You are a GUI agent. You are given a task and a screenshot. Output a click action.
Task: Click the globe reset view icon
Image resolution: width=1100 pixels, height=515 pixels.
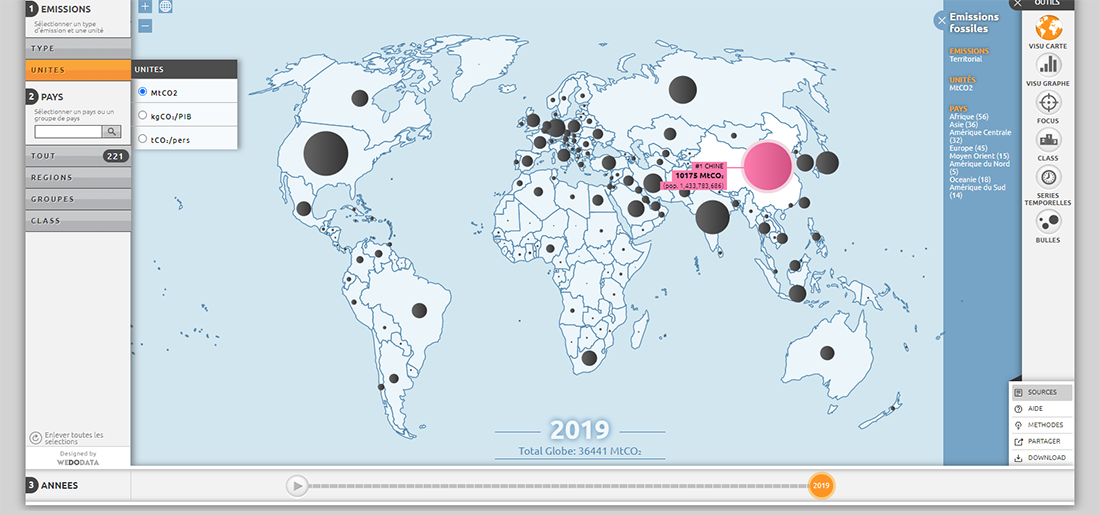click(166, 7)
